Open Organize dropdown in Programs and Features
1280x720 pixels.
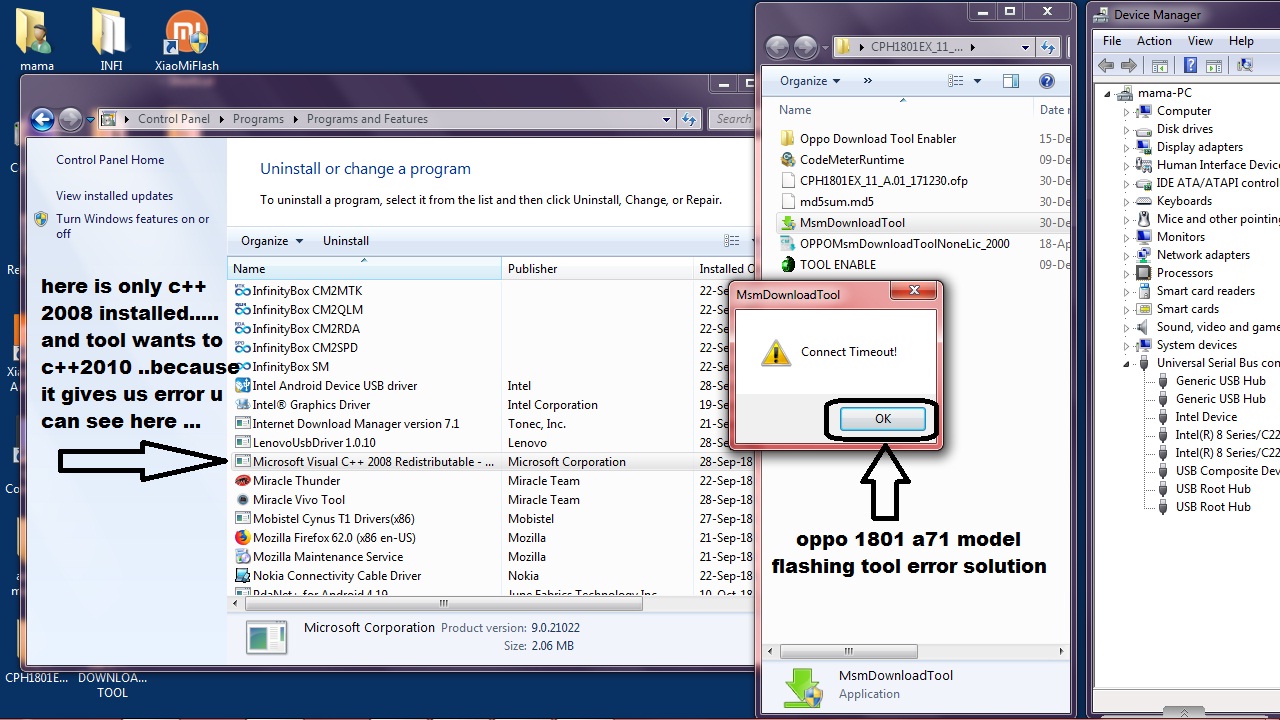click(x=271, y=241)
